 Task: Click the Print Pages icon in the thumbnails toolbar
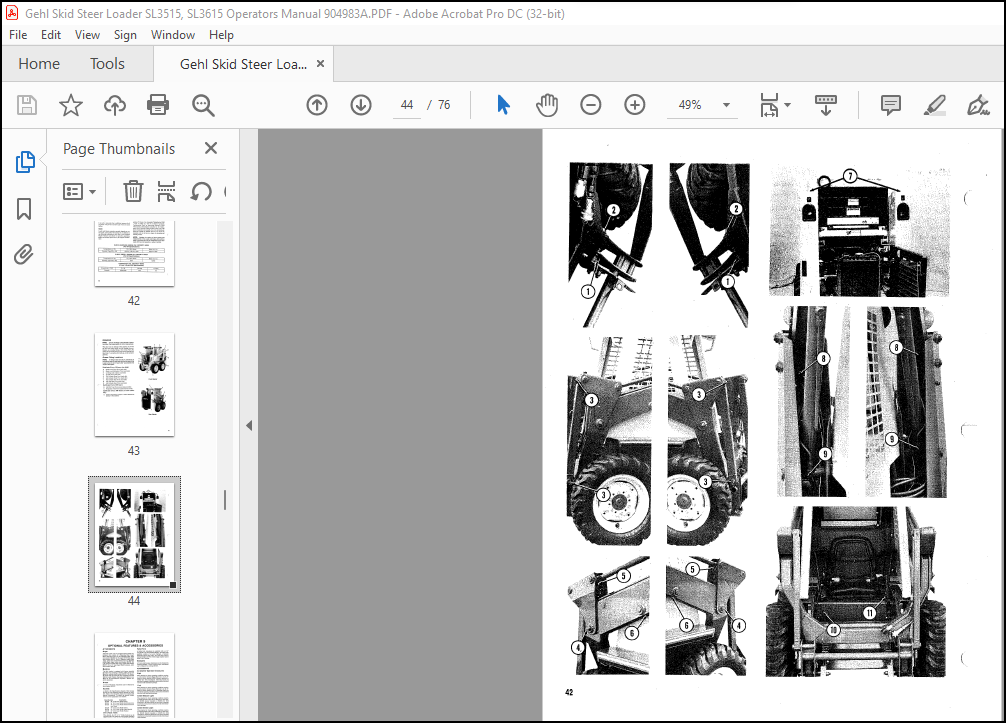point(166,191)
